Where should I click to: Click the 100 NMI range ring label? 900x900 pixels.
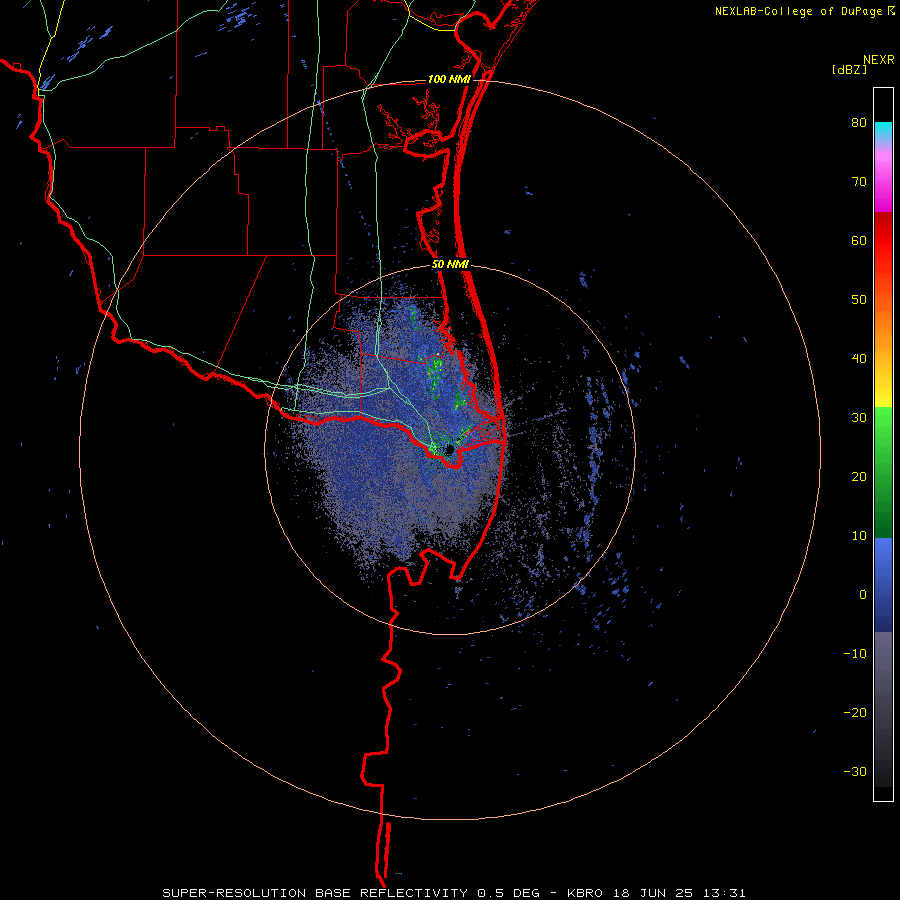449,79
